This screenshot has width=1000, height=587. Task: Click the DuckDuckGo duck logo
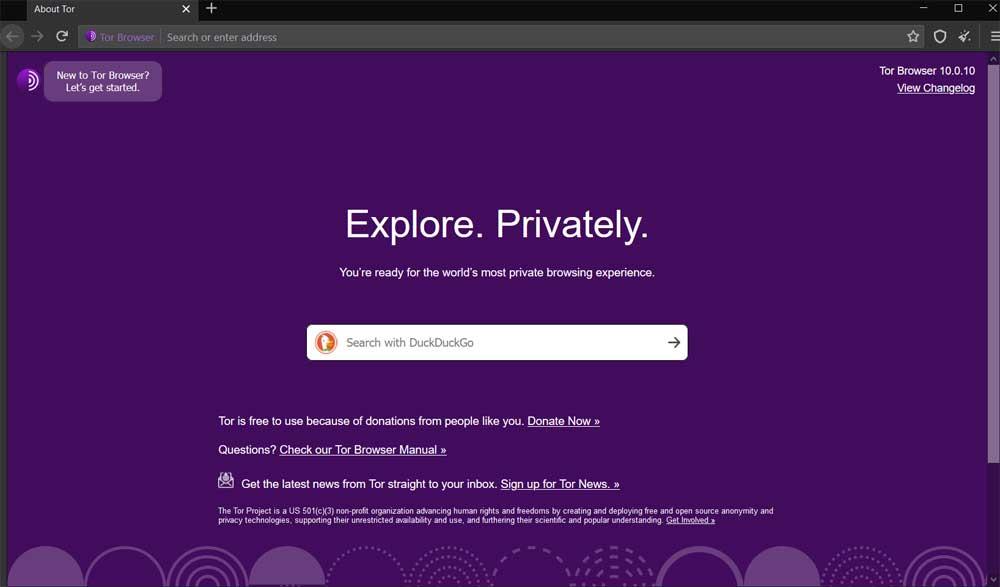point(326,343)
